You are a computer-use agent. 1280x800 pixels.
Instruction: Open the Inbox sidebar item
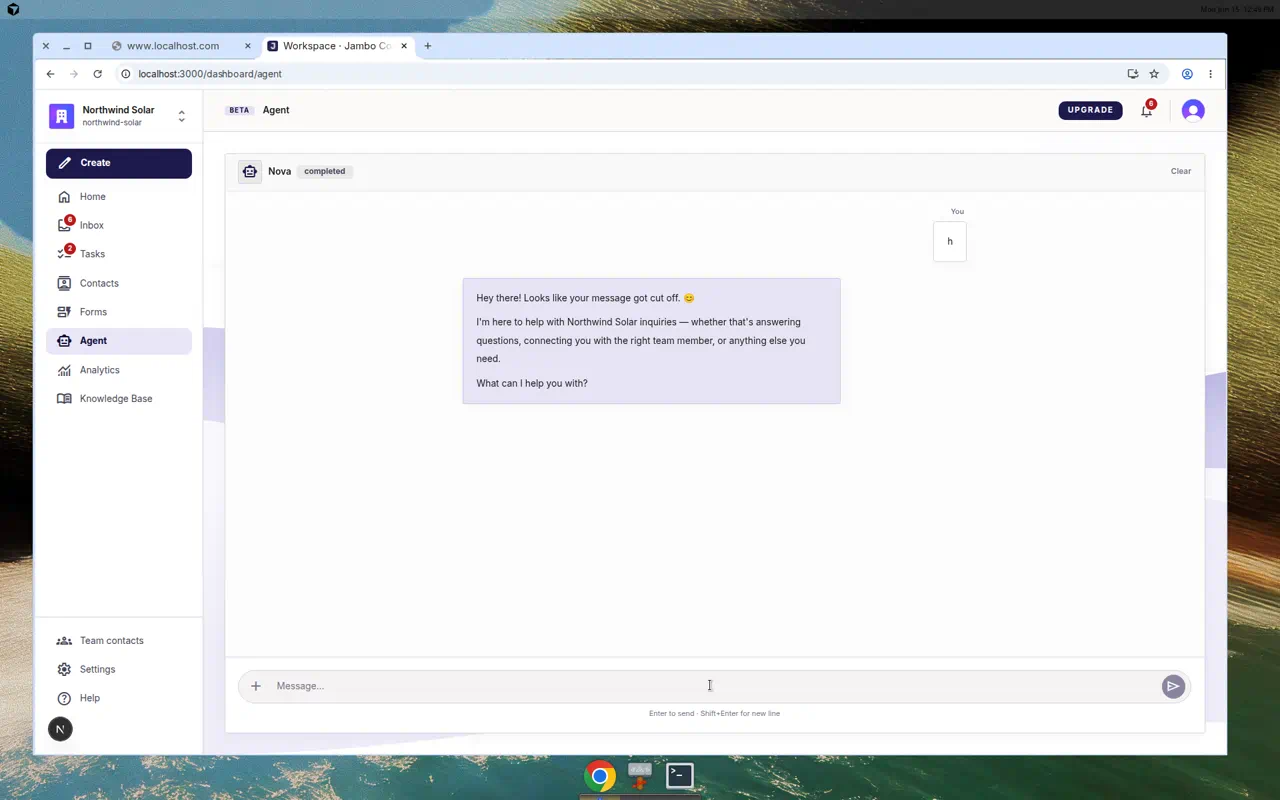[119, 225]
